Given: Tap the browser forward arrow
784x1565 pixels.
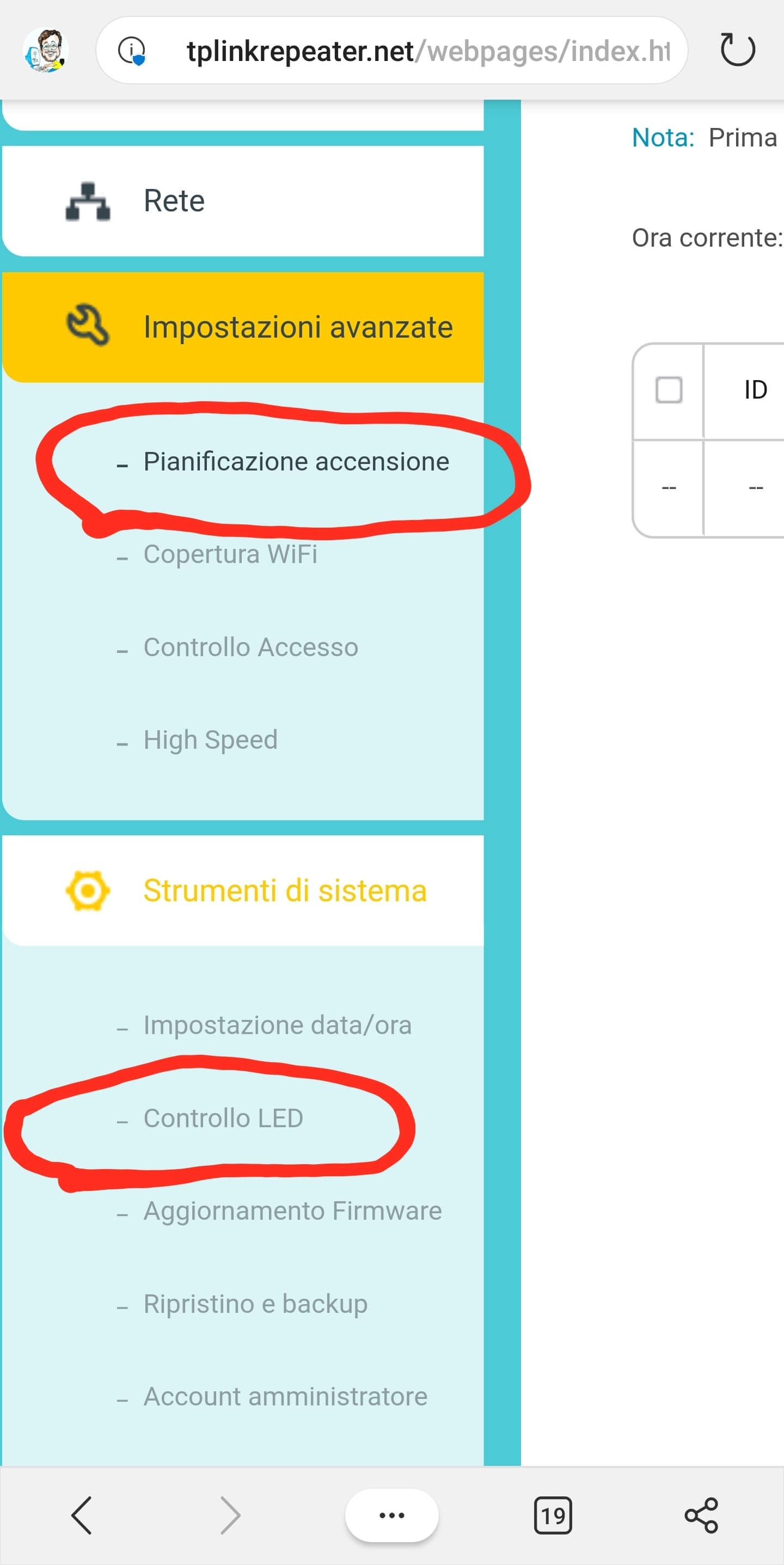Looking at the screenshot, I should (230, 1515).
